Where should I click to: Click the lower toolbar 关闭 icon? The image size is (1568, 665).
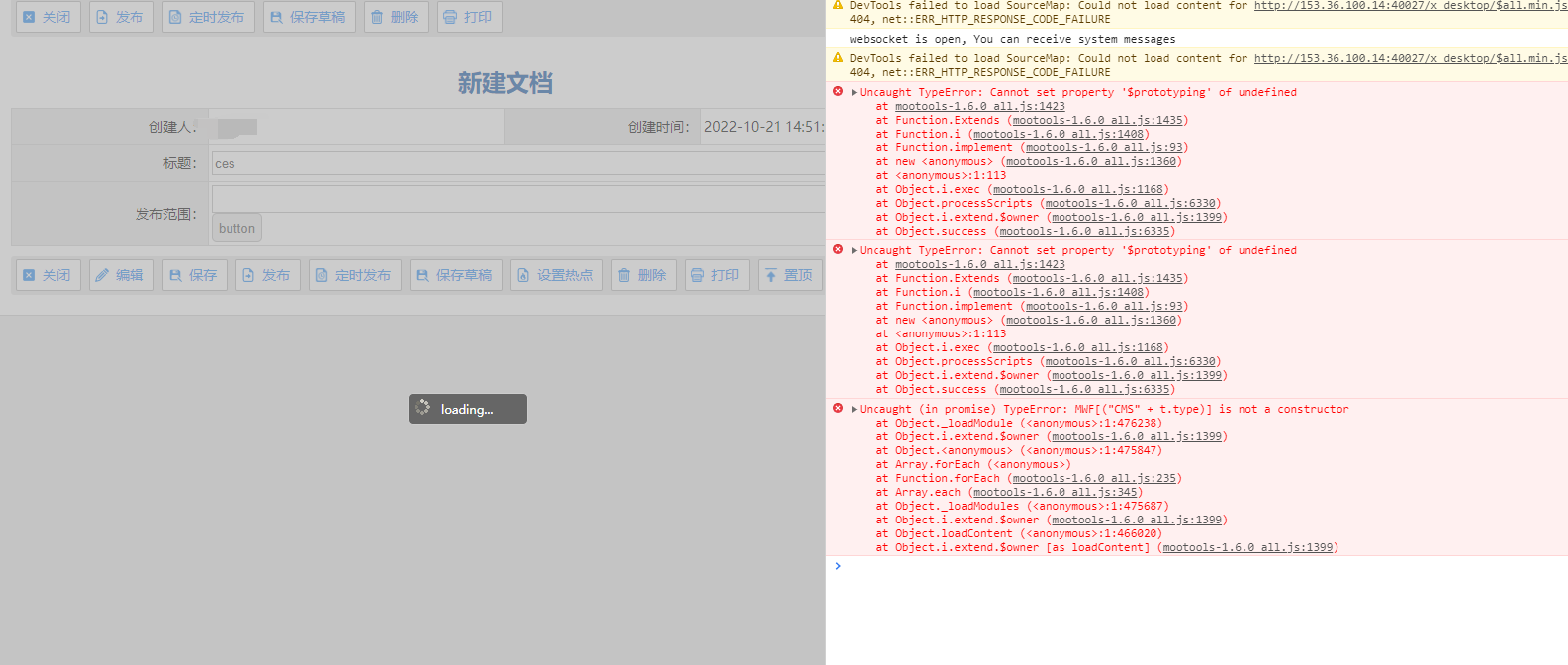click(x=29, y=275)
